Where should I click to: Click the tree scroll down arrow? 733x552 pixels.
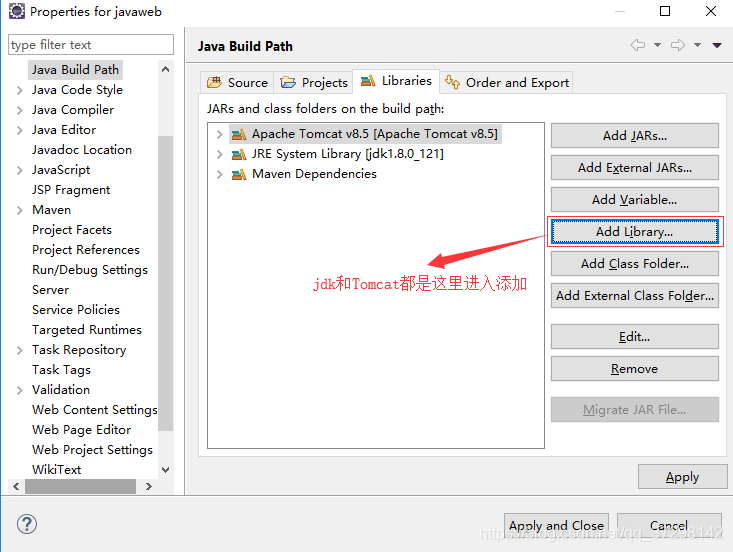click(x=165, y=470)
